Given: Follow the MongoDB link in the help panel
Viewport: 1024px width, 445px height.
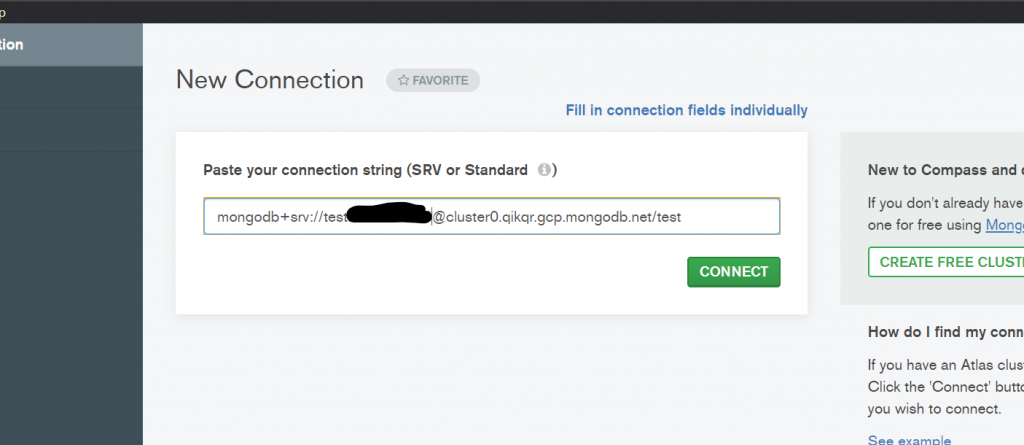Looking at the screenshot, I should click(1004, 225).
